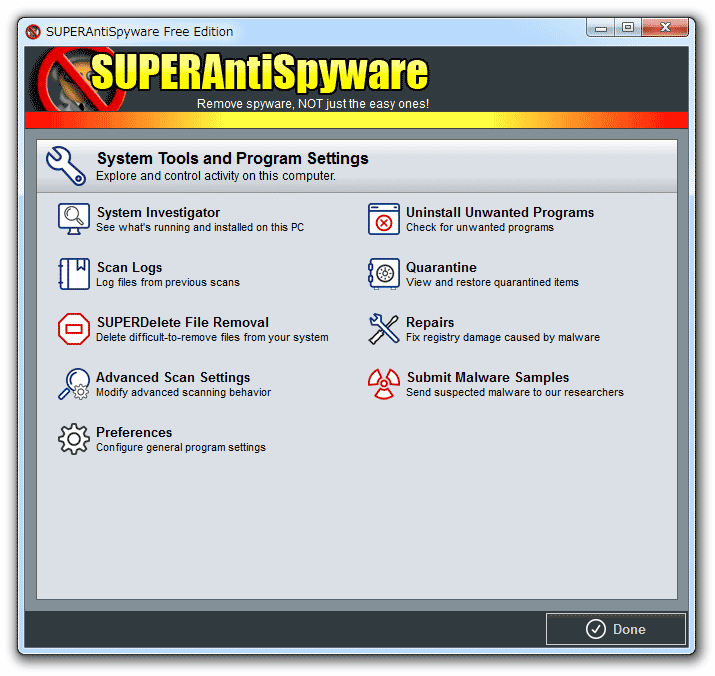Click the Done button
Viewport: 715px width, 676px height.
616,629
